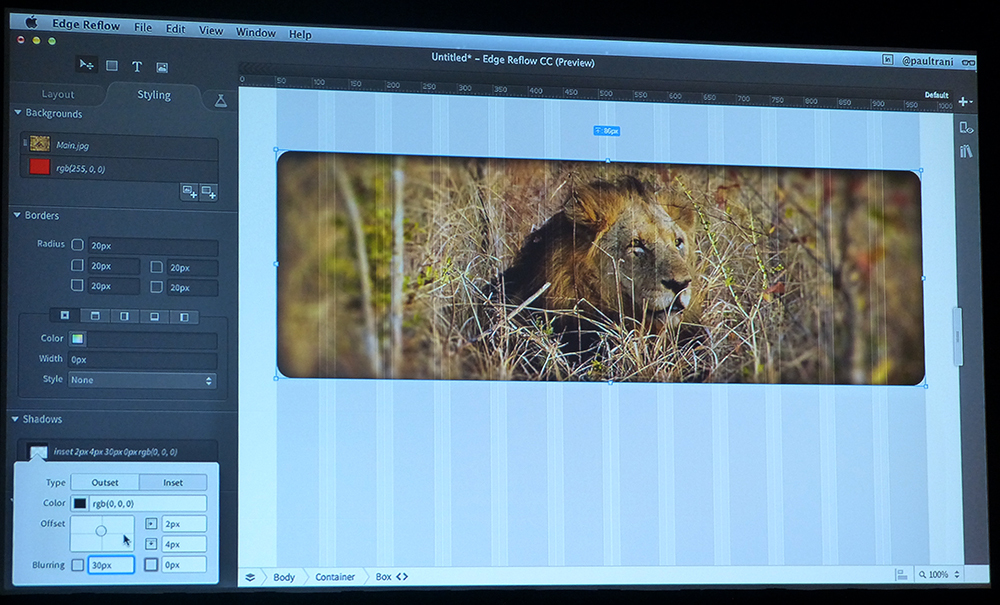
Task: Open the flask icon panel tab
Action: coord(221,100)
